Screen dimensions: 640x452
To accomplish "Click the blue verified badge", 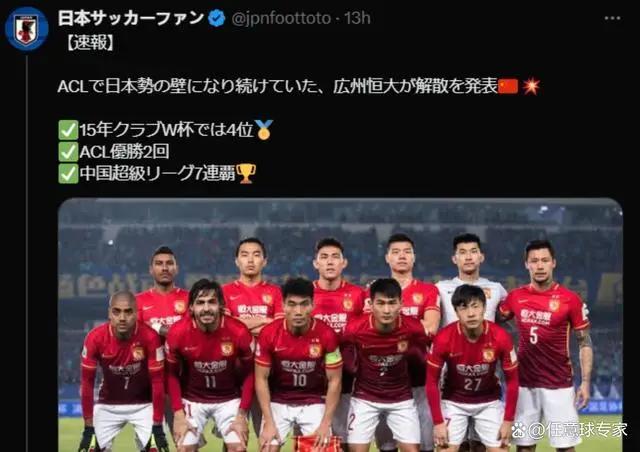I will (x=217, y=18).
